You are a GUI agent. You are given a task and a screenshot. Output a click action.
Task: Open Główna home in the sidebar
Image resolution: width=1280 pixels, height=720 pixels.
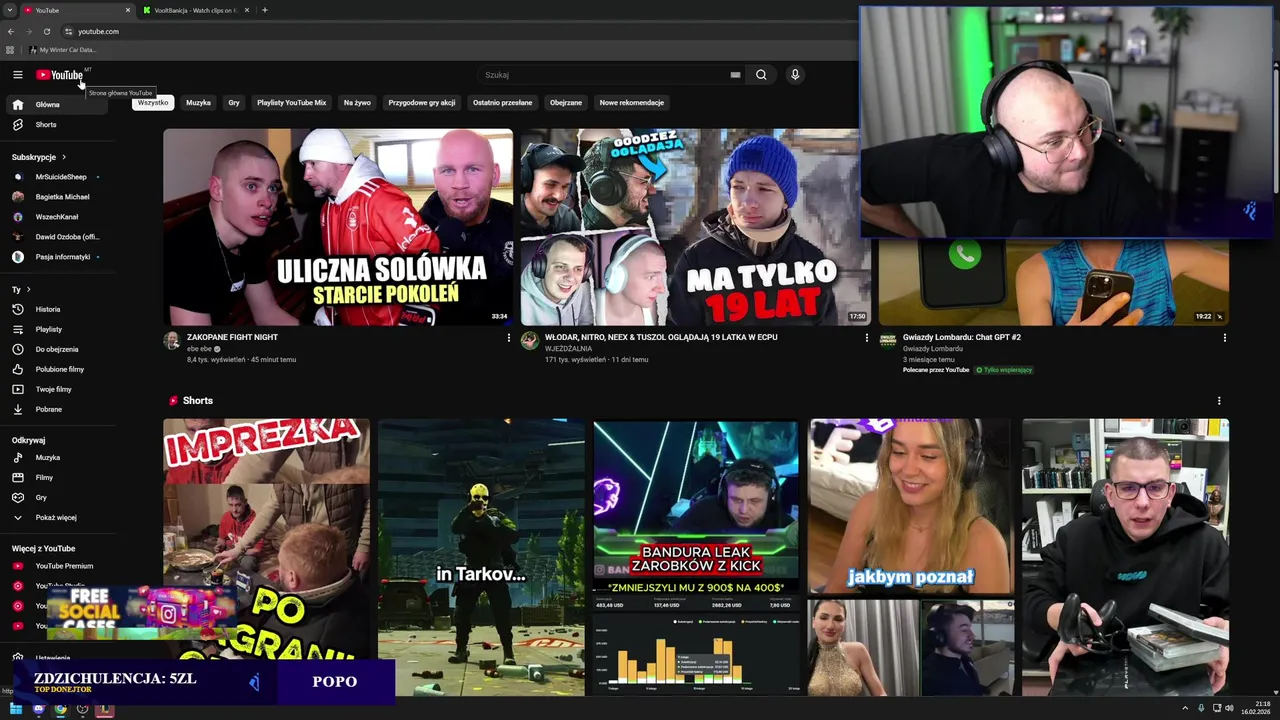click(58, 105)
